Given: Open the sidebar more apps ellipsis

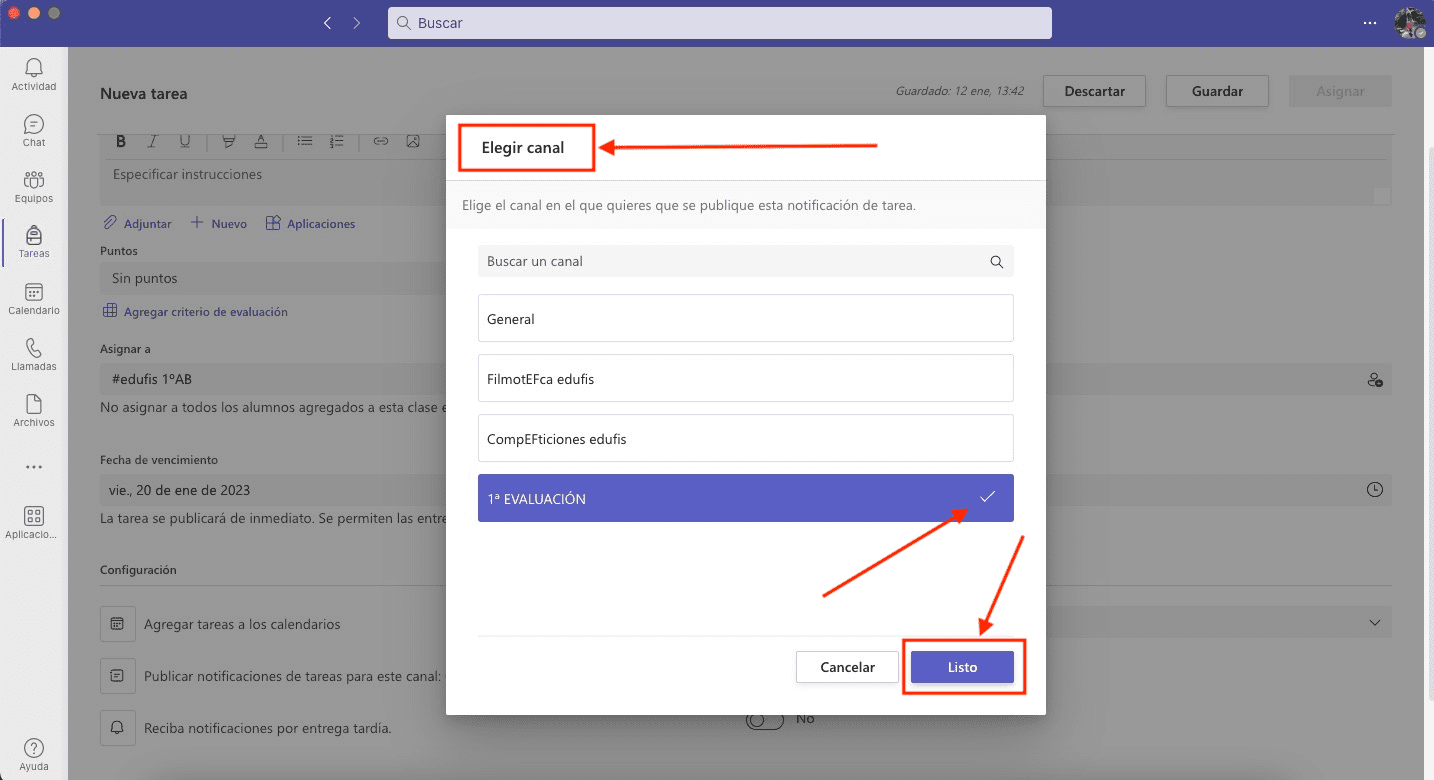Looking at the screenshot, I should tap(34, 467).
